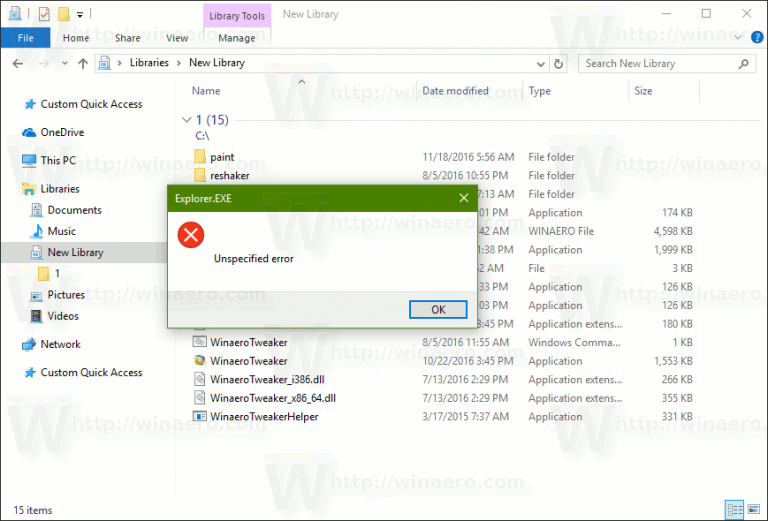The image size is (768, 521).
Task: Click Properties icon in Quick Access Toolbar
Action: point(44,14)
